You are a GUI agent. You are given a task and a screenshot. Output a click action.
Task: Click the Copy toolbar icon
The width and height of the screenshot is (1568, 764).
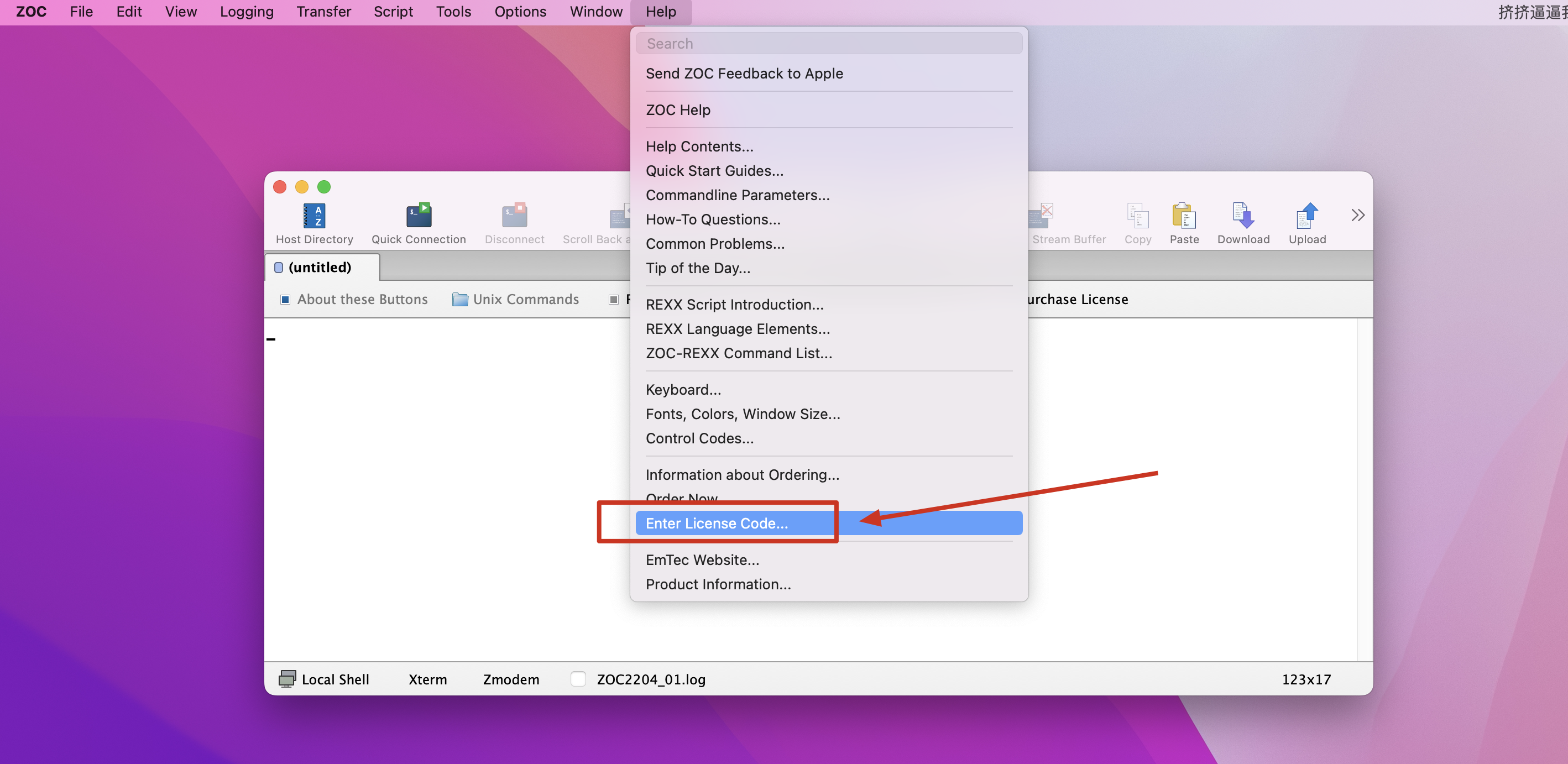click(1137, 216)
